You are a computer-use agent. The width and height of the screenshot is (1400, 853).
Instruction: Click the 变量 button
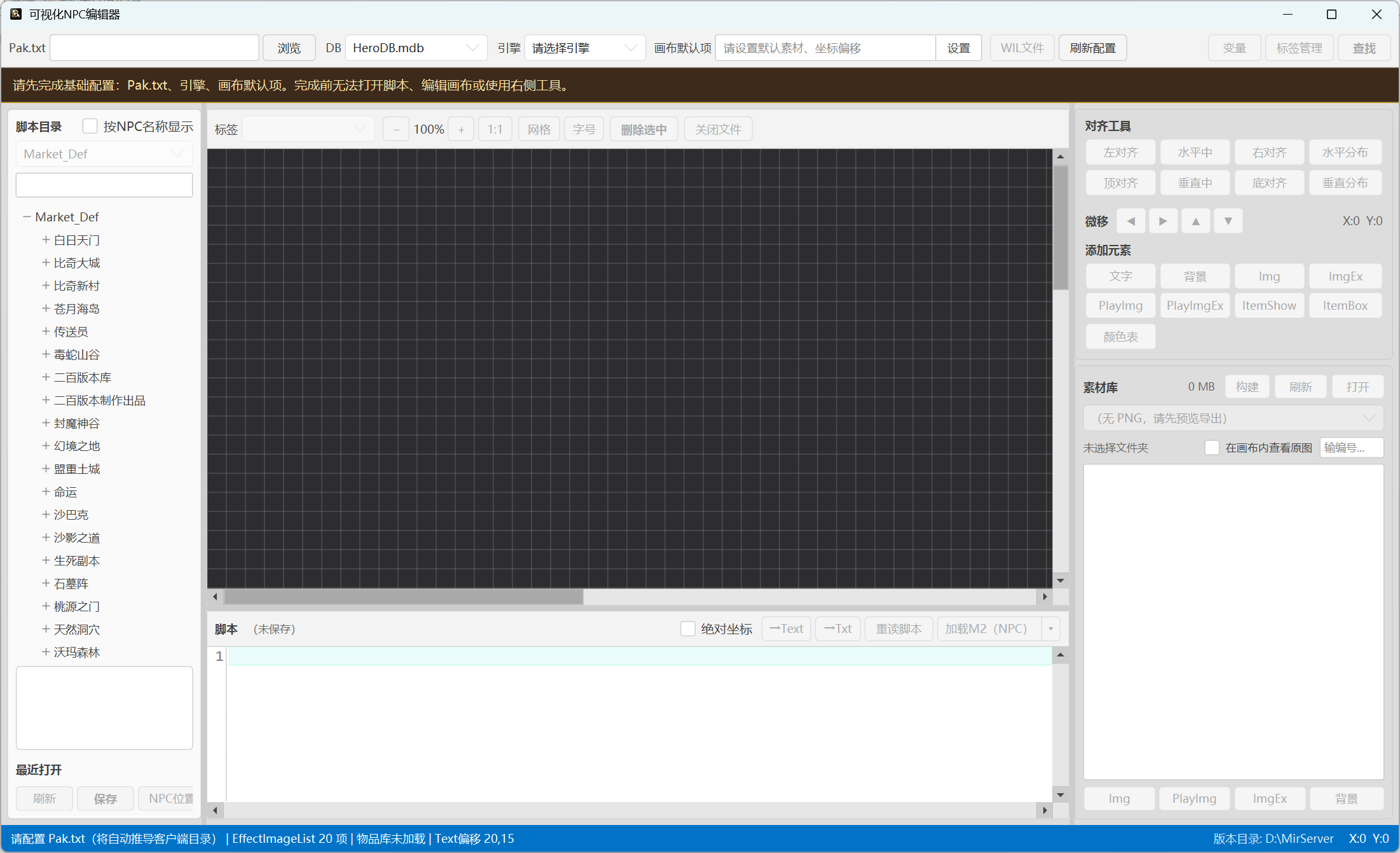(1234, 48)
